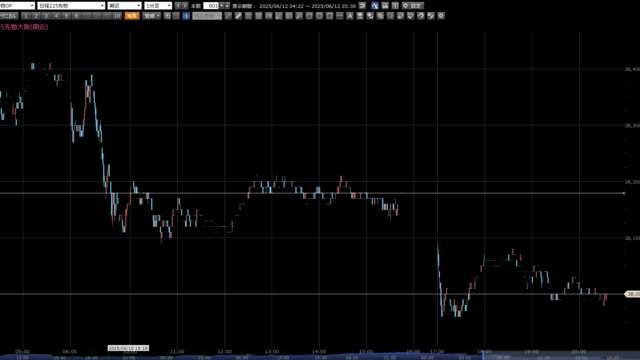Click the bar count field showing 801

pyautogui.click(x=211, y=6)
